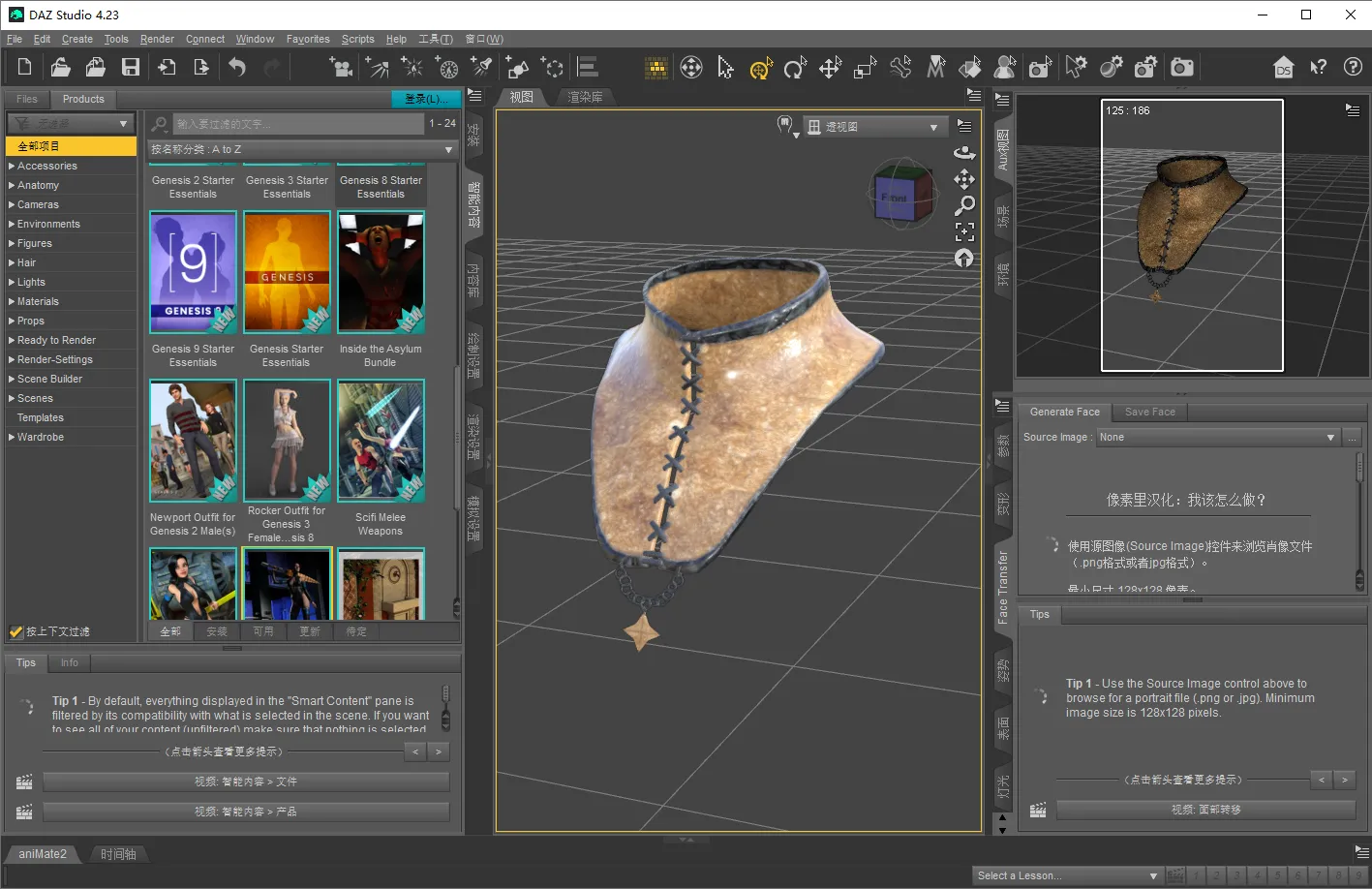This screenshot has height=889, width=1372.
Task: Select the Rotate tool in the toolbar
Action: coord(795,67)
